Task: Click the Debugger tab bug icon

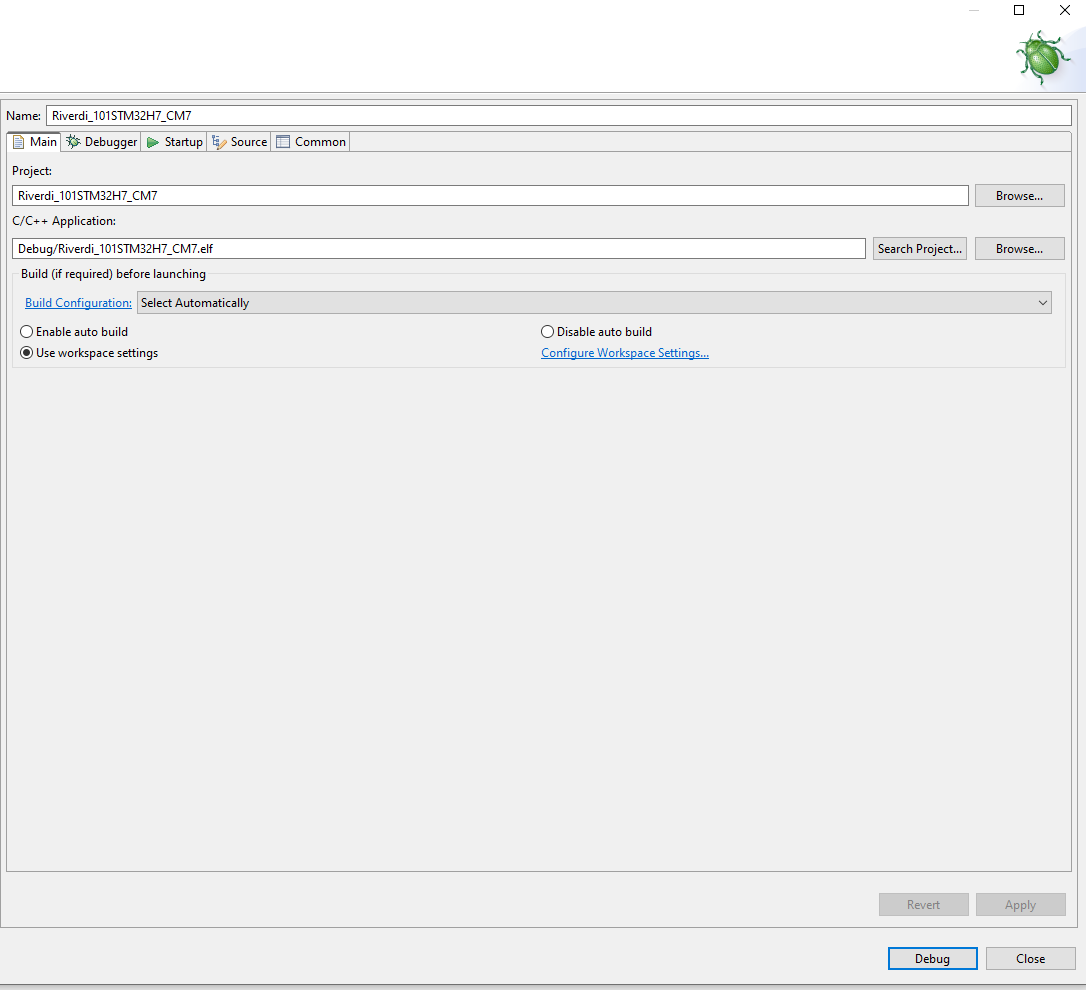Action: coord(73,141)
